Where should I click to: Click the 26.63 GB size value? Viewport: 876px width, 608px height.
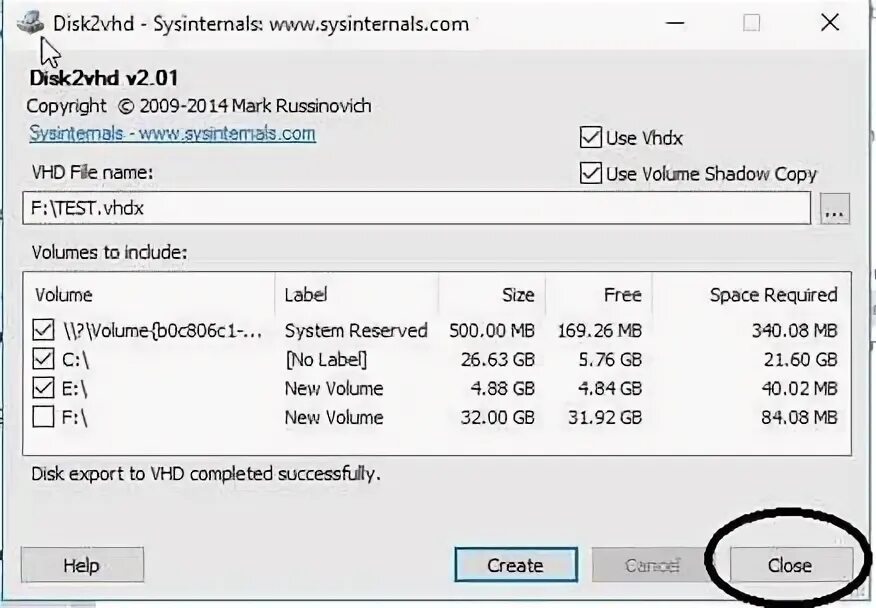[498, 360]
